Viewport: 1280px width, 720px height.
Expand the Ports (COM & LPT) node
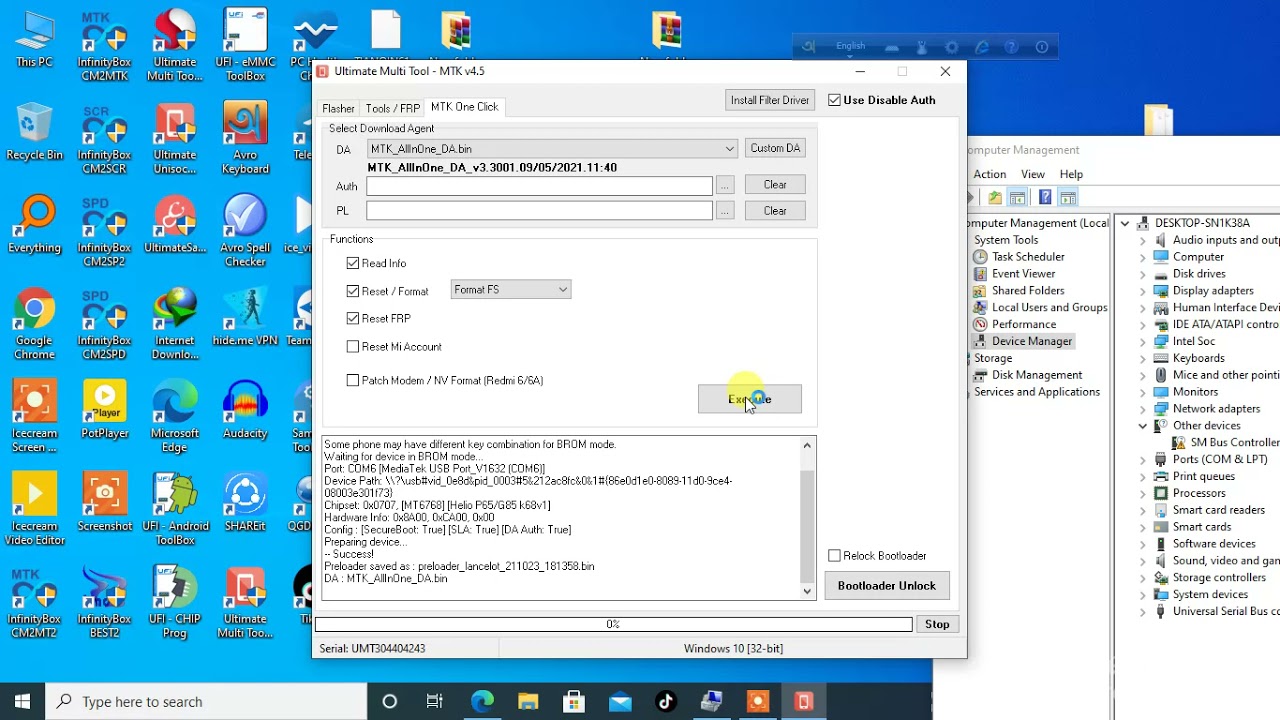click(1142, 460)
